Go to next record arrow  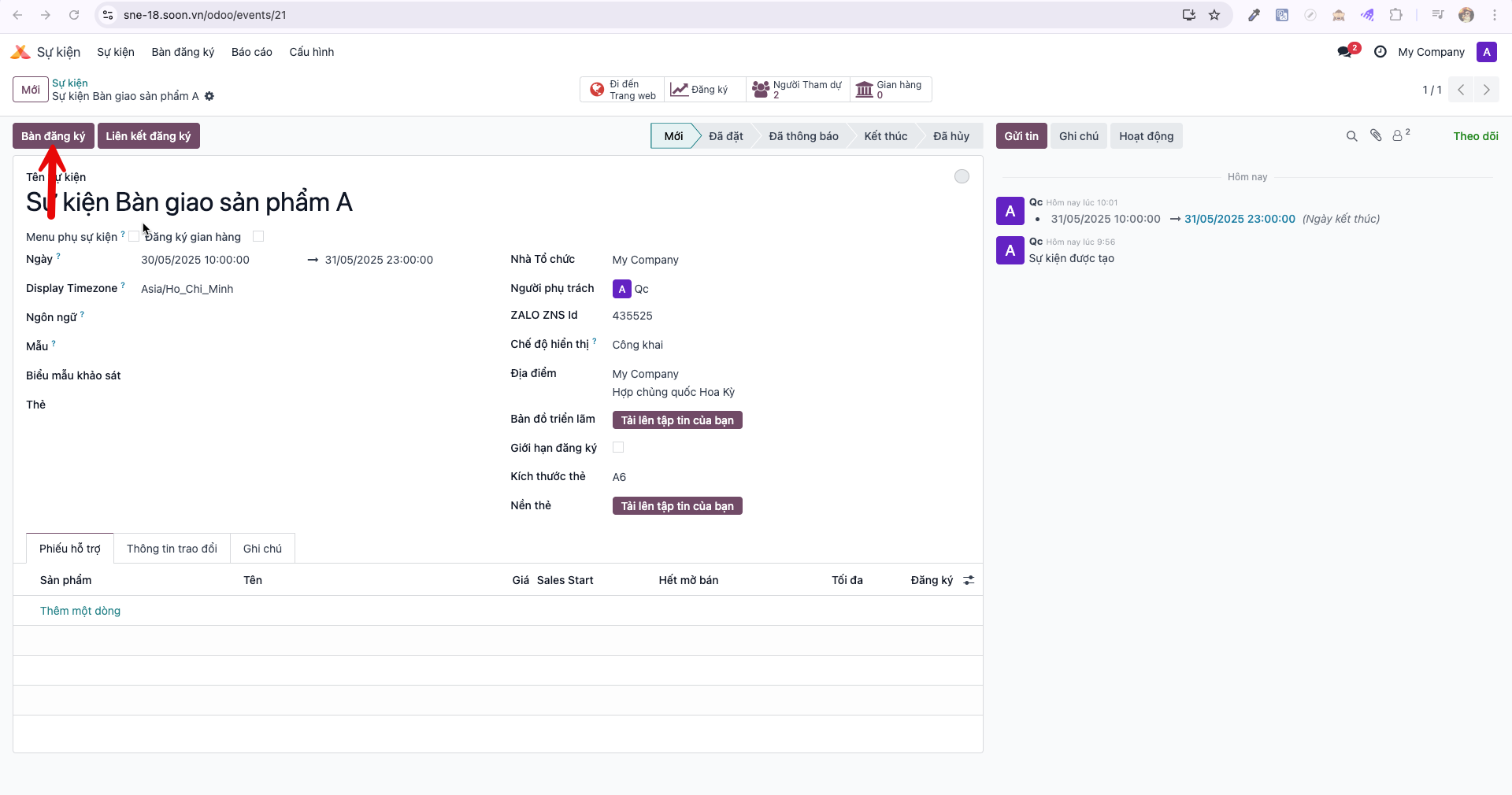coord(1487,90)
